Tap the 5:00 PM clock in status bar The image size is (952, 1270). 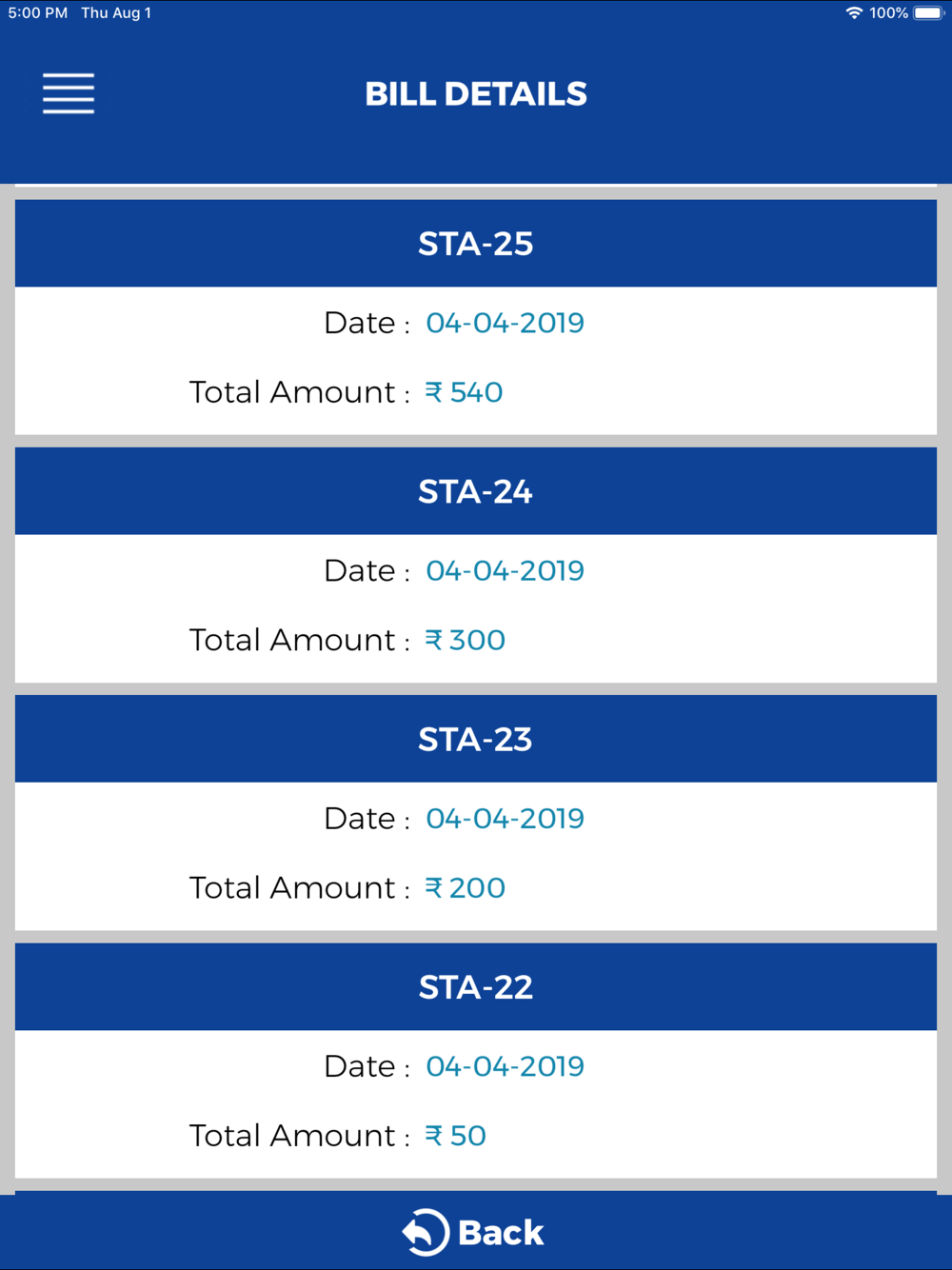click(38, 13)
